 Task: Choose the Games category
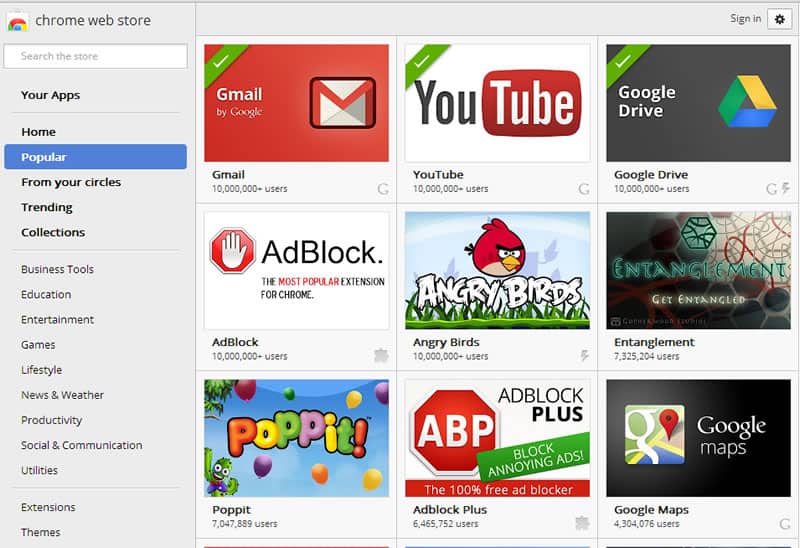click(38, 345)
